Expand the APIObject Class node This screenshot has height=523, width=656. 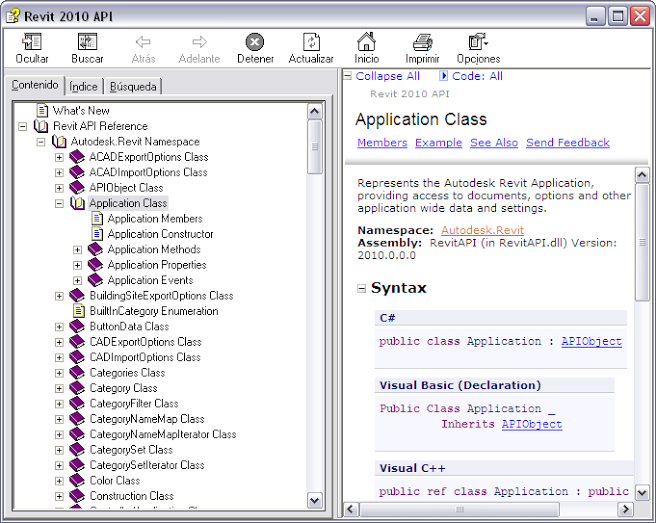pyautogui.click(x=59, y=187)
